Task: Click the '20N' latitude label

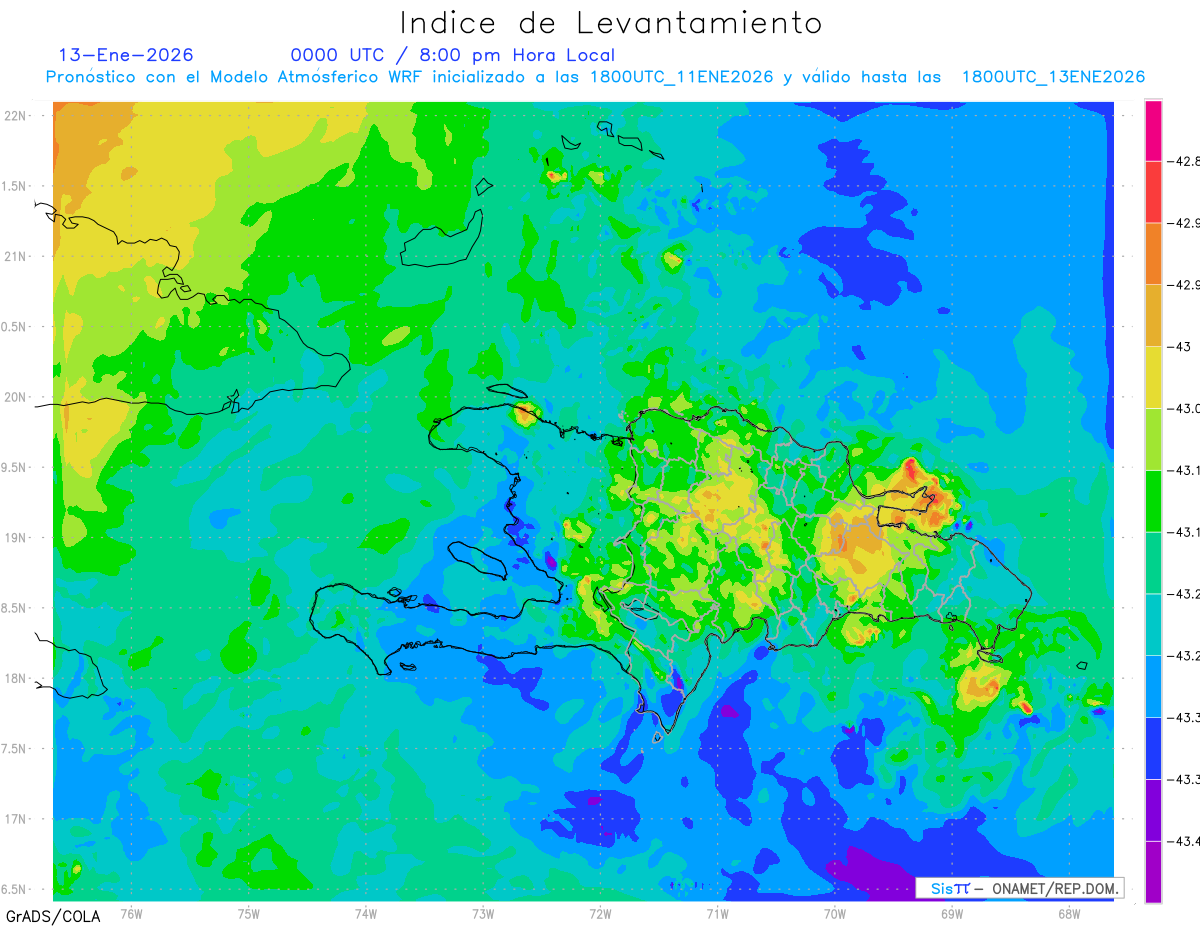Action: pyautogui.click(x=14, y=397)
